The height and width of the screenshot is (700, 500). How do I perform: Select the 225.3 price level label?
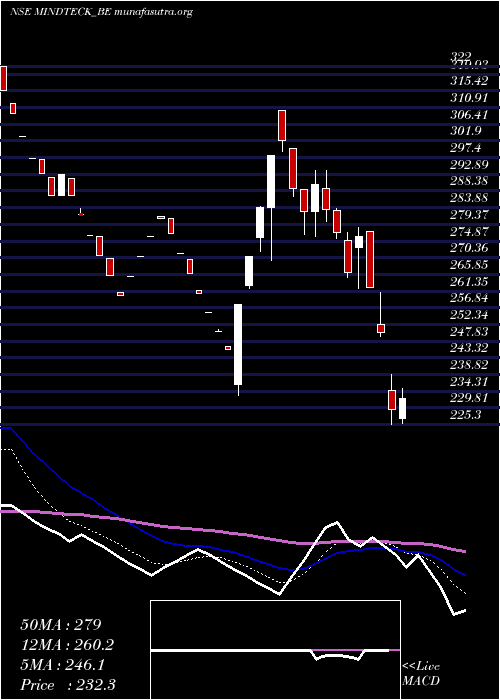[466, 415]
